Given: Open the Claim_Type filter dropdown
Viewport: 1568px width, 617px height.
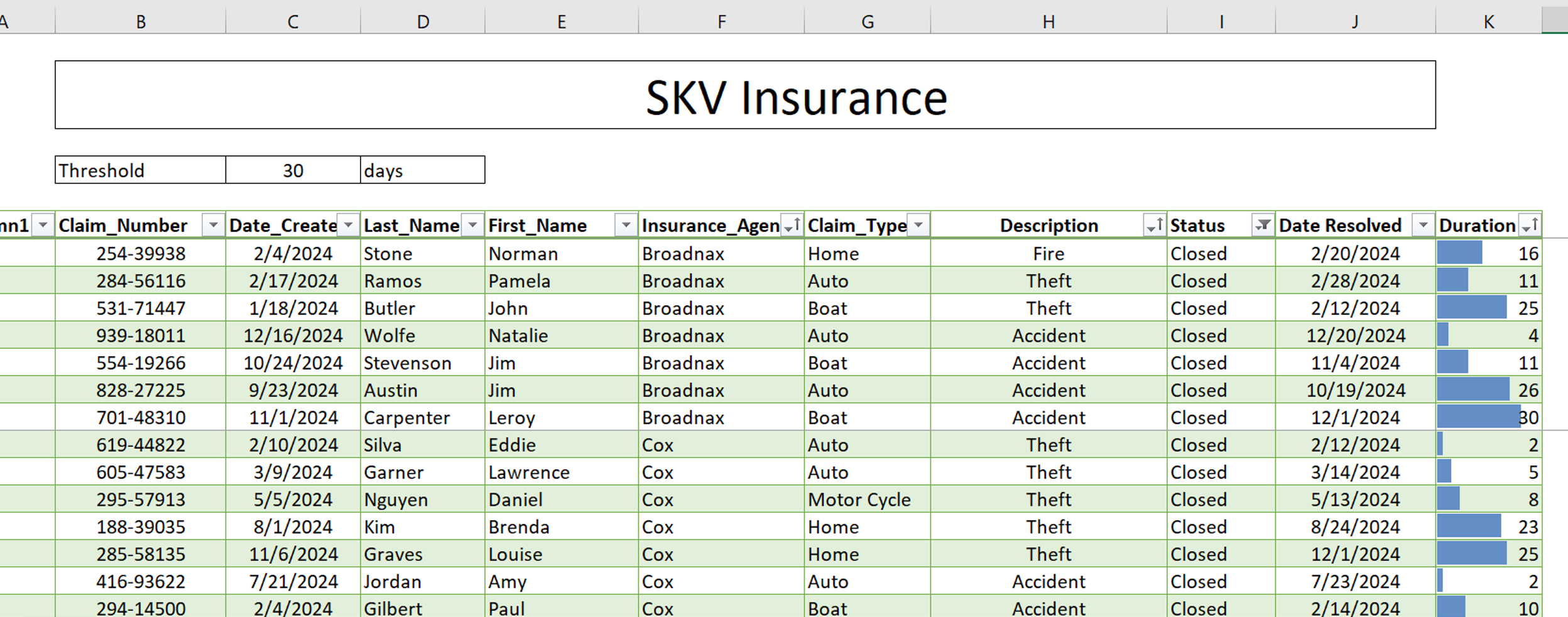Looking at the screenshot, I should tap(918, 224).
